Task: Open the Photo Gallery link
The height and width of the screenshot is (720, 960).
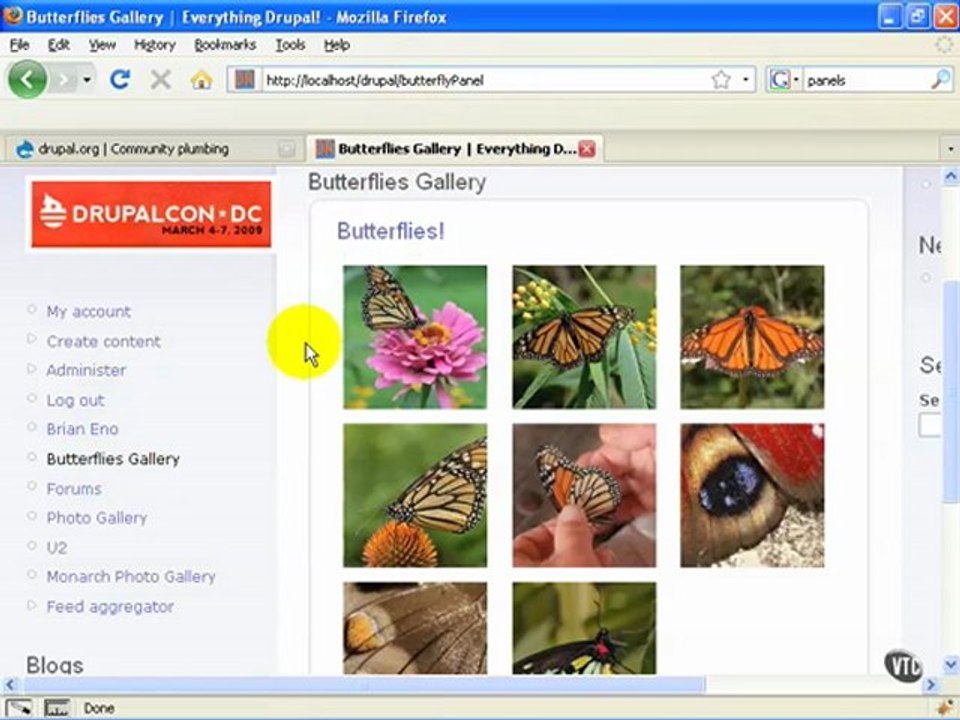Action: (x=97, y=518)
